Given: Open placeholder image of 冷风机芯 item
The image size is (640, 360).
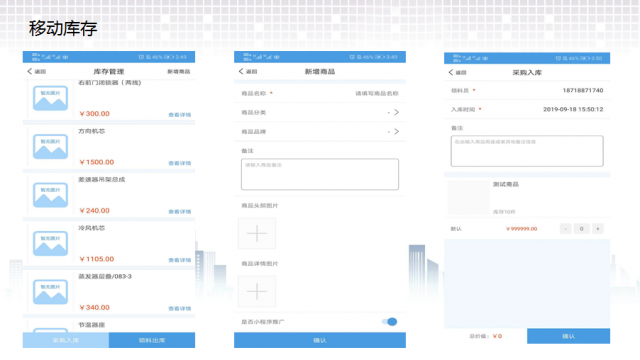Looking at the screenshot, I should [50, 244].
